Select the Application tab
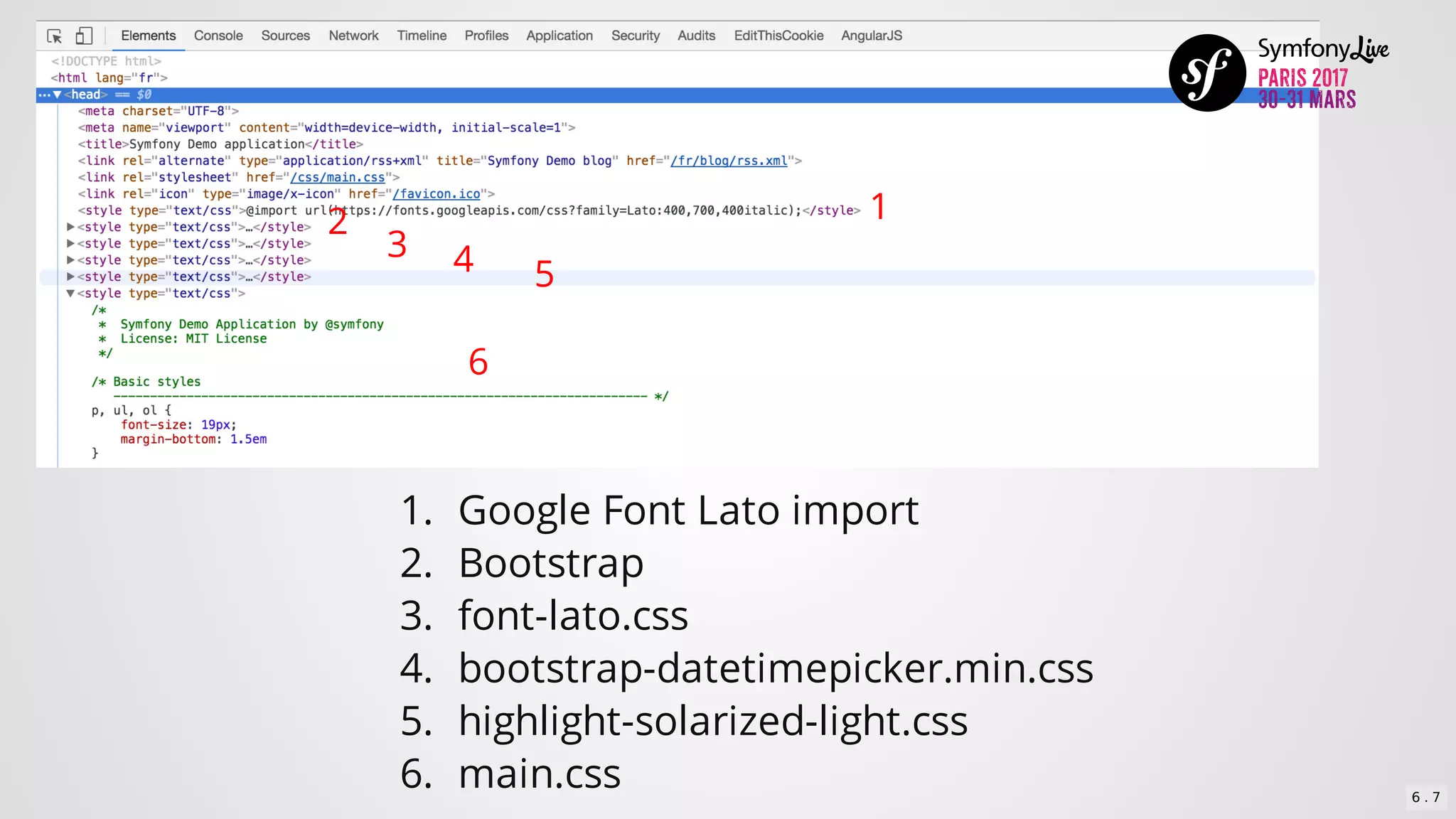 pos(559,36)
